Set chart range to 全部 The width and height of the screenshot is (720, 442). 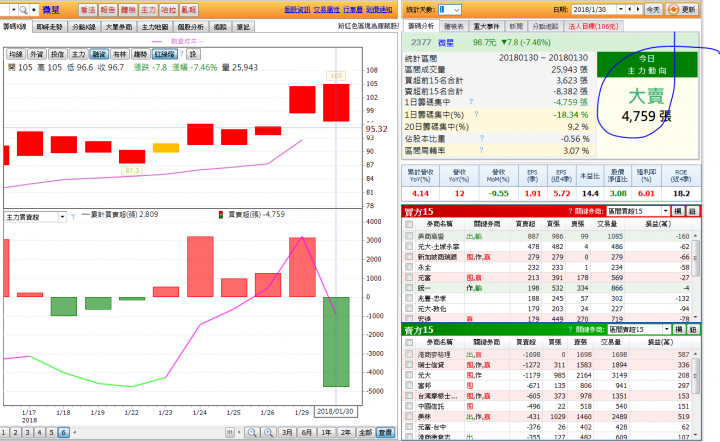pos(365,432)
